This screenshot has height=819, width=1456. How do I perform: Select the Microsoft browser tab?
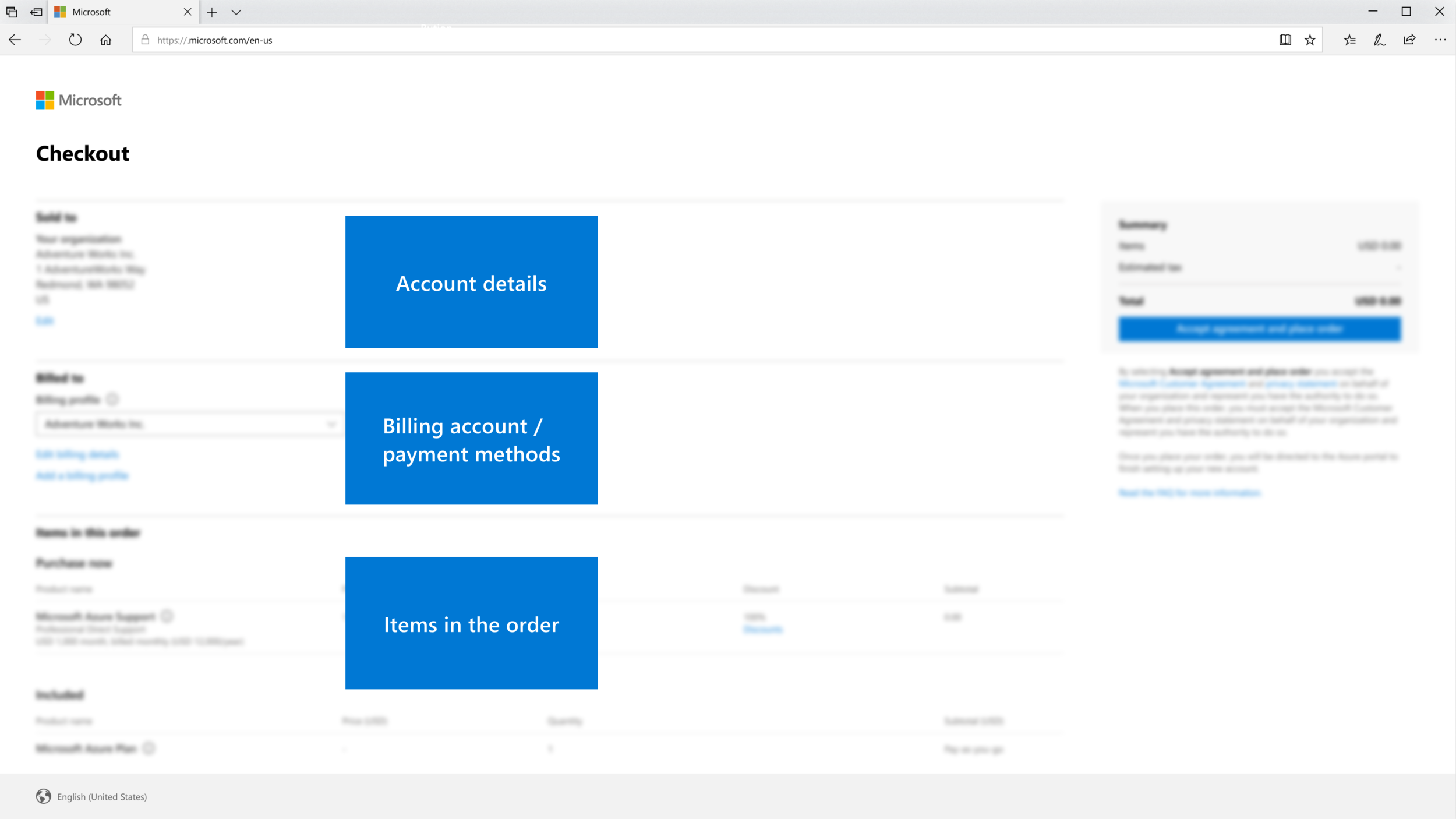click(x=122, y=12)
